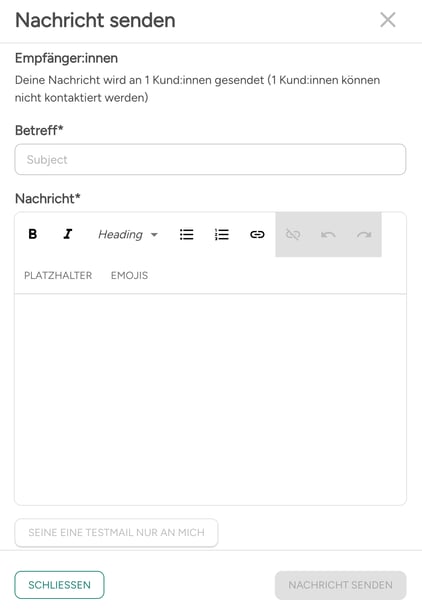Click the SCHLIESSEN button
This screenshot has width=422, height=610.
click(60, 585)
